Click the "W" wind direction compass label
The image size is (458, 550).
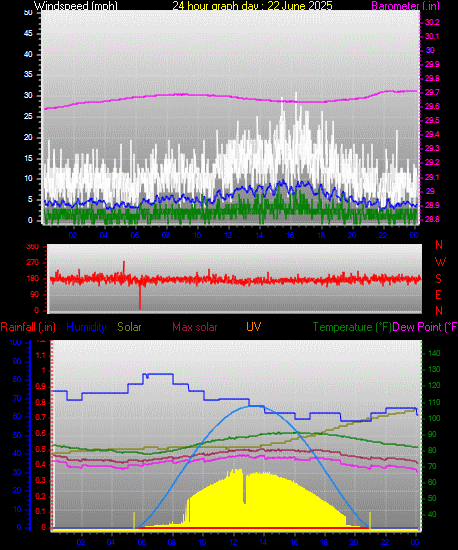pyautogui.click(x=440, y=262)
